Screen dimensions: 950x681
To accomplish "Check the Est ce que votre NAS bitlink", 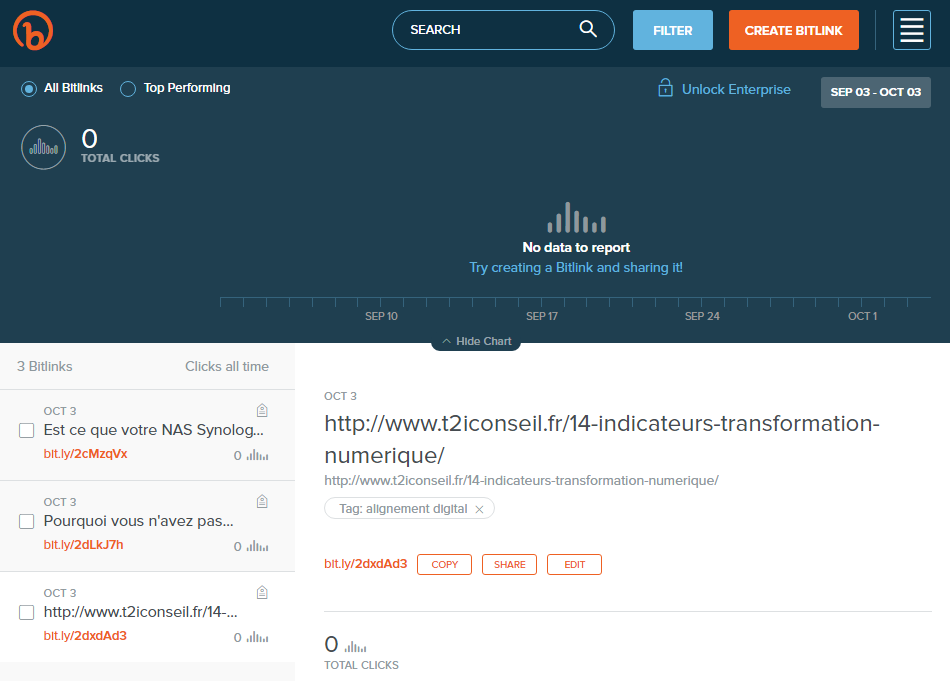I will click(27, 430).
